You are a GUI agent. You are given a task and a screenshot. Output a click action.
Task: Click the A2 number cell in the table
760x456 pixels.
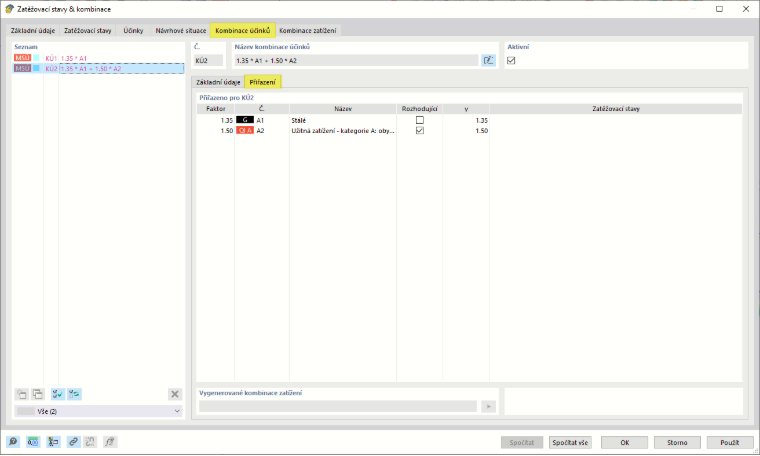pos(260,131)
